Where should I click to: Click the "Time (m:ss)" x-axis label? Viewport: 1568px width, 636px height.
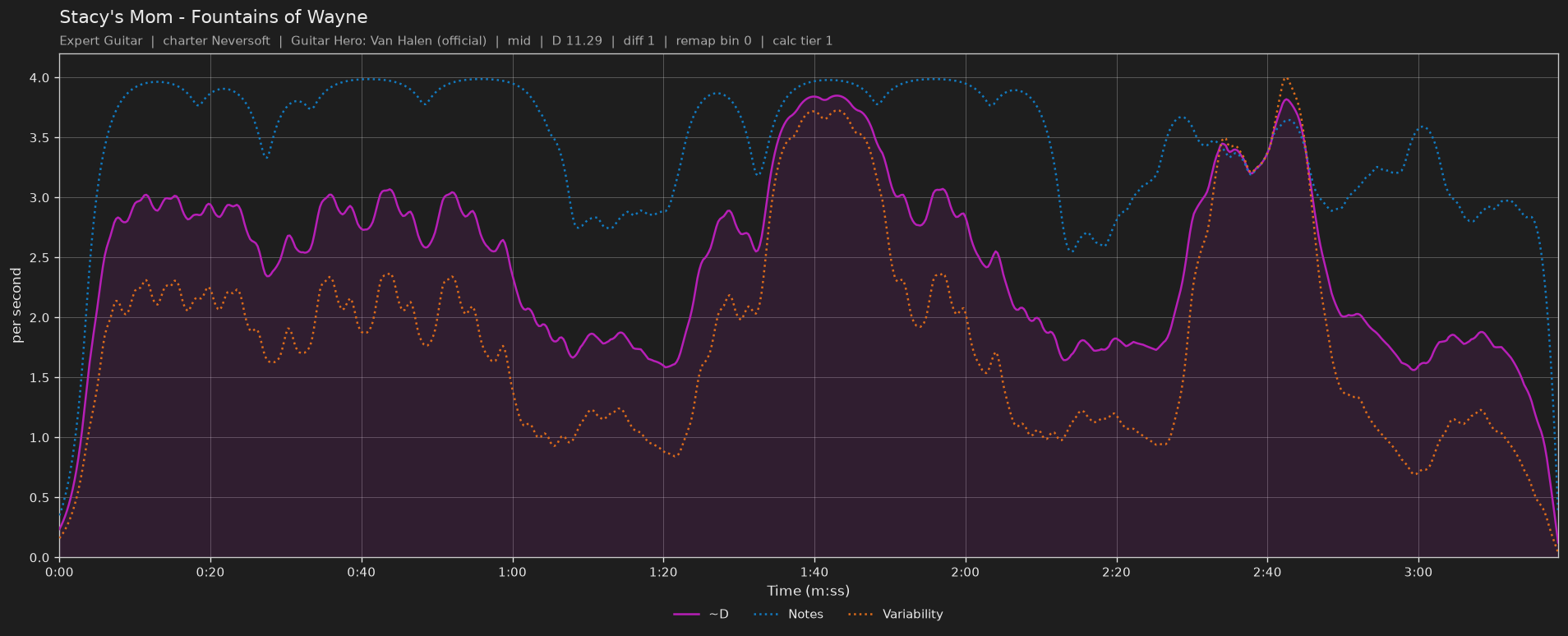click(x=809, y=591)
